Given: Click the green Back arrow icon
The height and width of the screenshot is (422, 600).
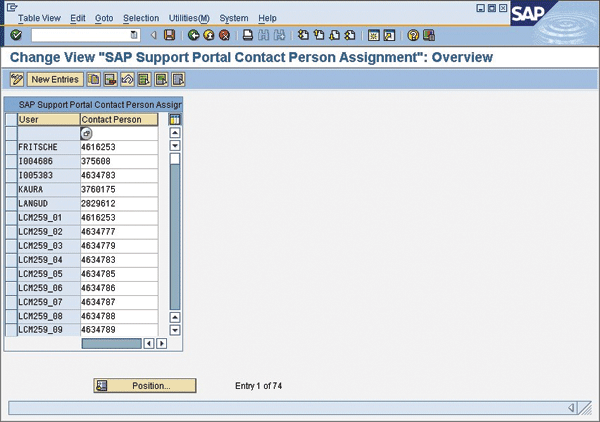Looking at the screenshot, I should point(194,35).
